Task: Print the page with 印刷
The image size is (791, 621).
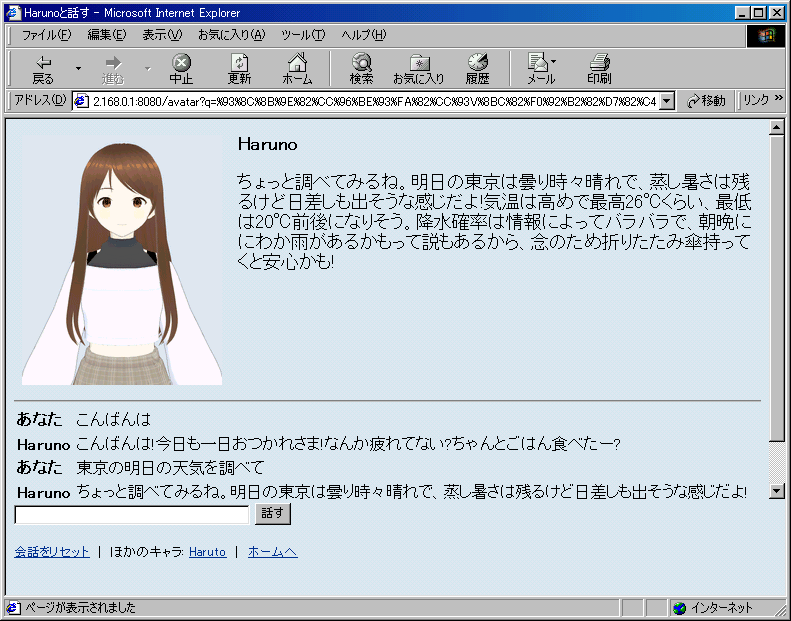Action: click(599, 70)
